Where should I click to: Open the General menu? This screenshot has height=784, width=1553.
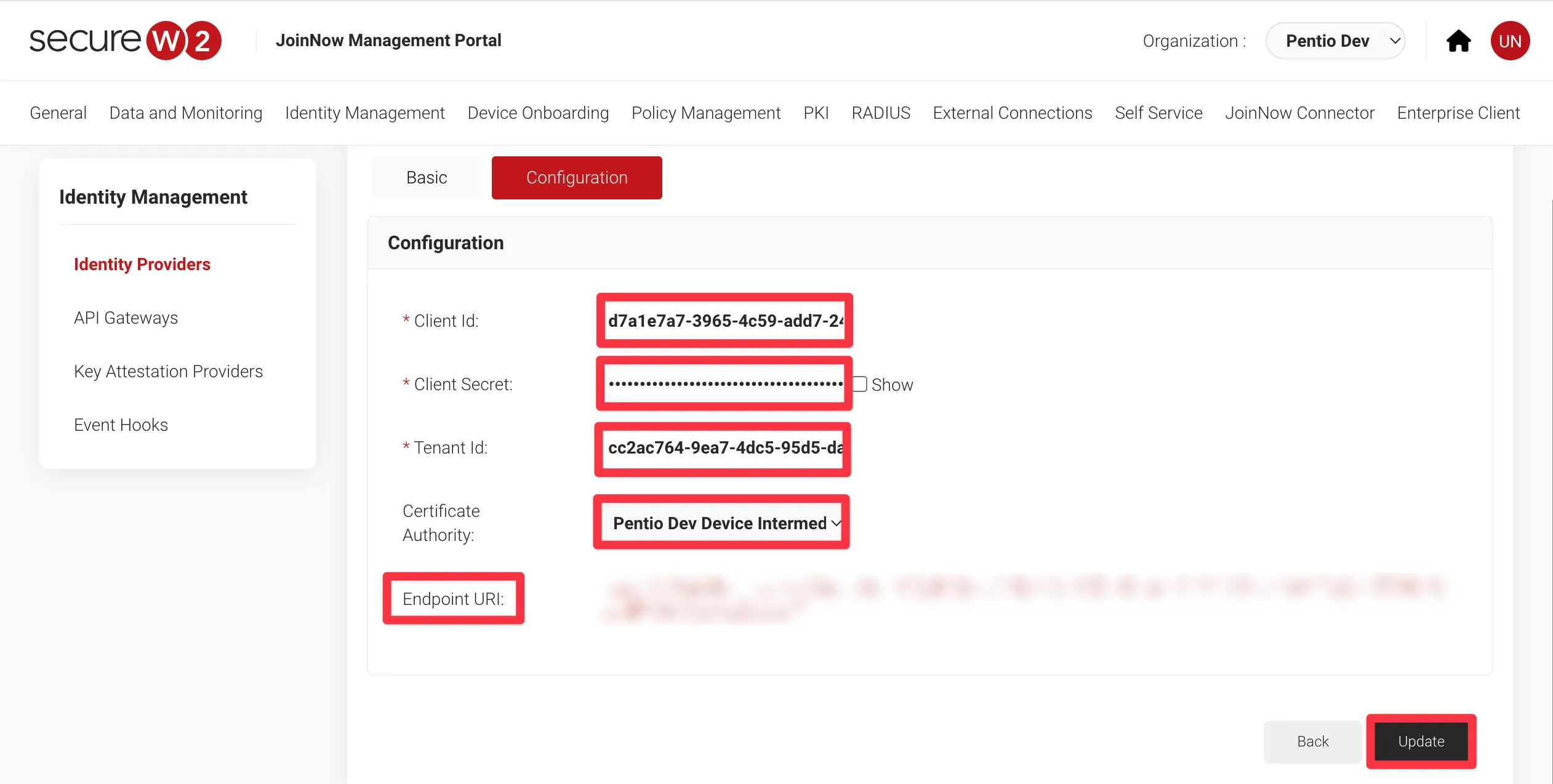tap(58, 113)
